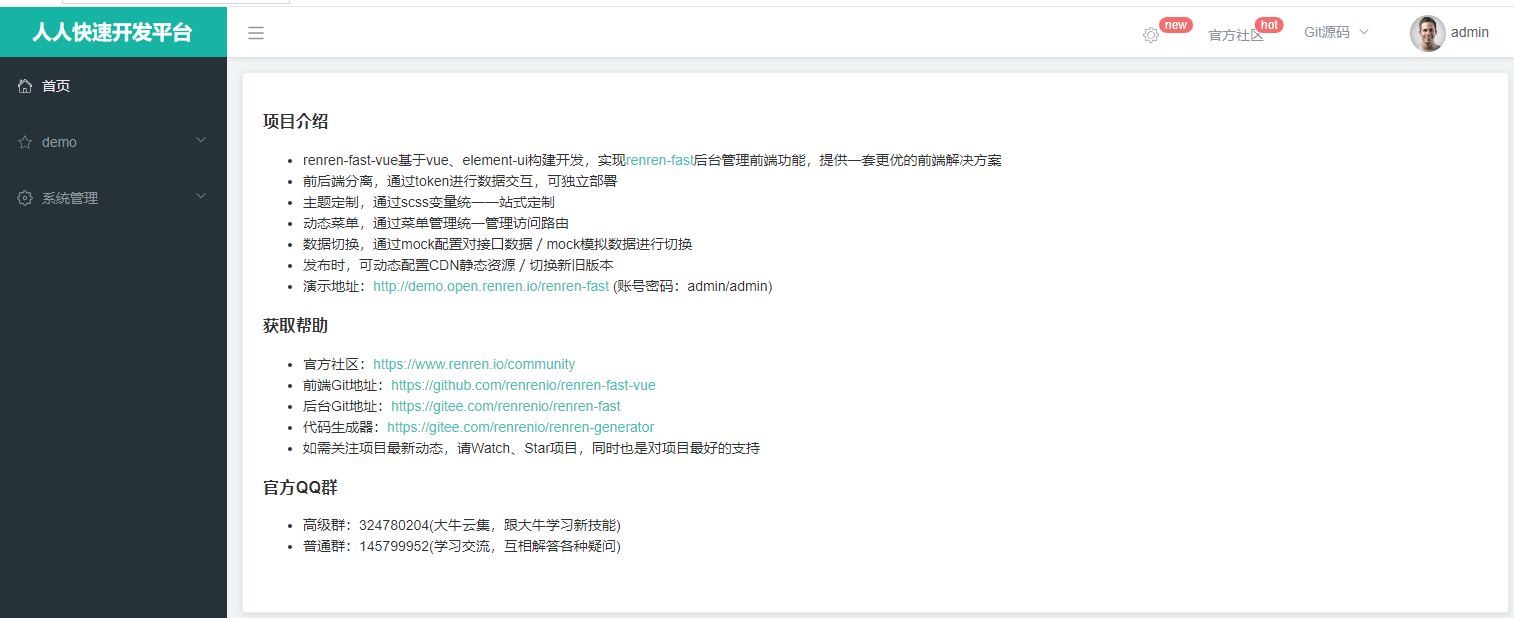Select 首页 in the sidebar
1514x618 pixels.
(113, 86)
